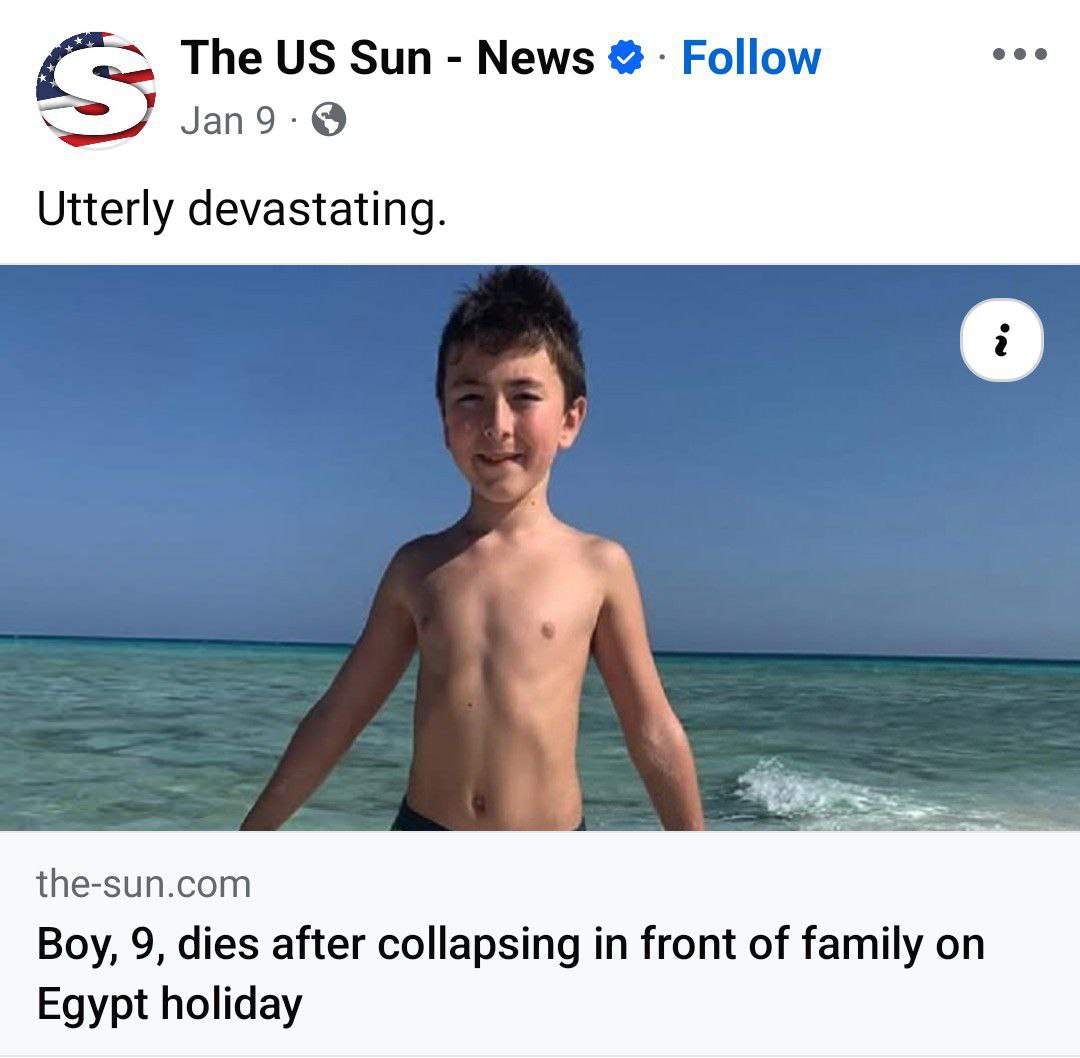Click the globe public audience icon
The width and height of the screenshot is (1080, 1058).
tap(329, 120)
